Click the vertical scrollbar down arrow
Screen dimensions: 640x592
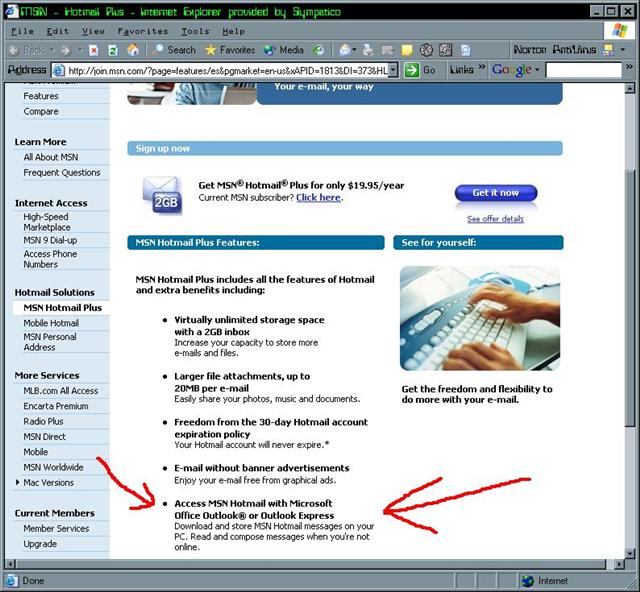coord(630,554)
